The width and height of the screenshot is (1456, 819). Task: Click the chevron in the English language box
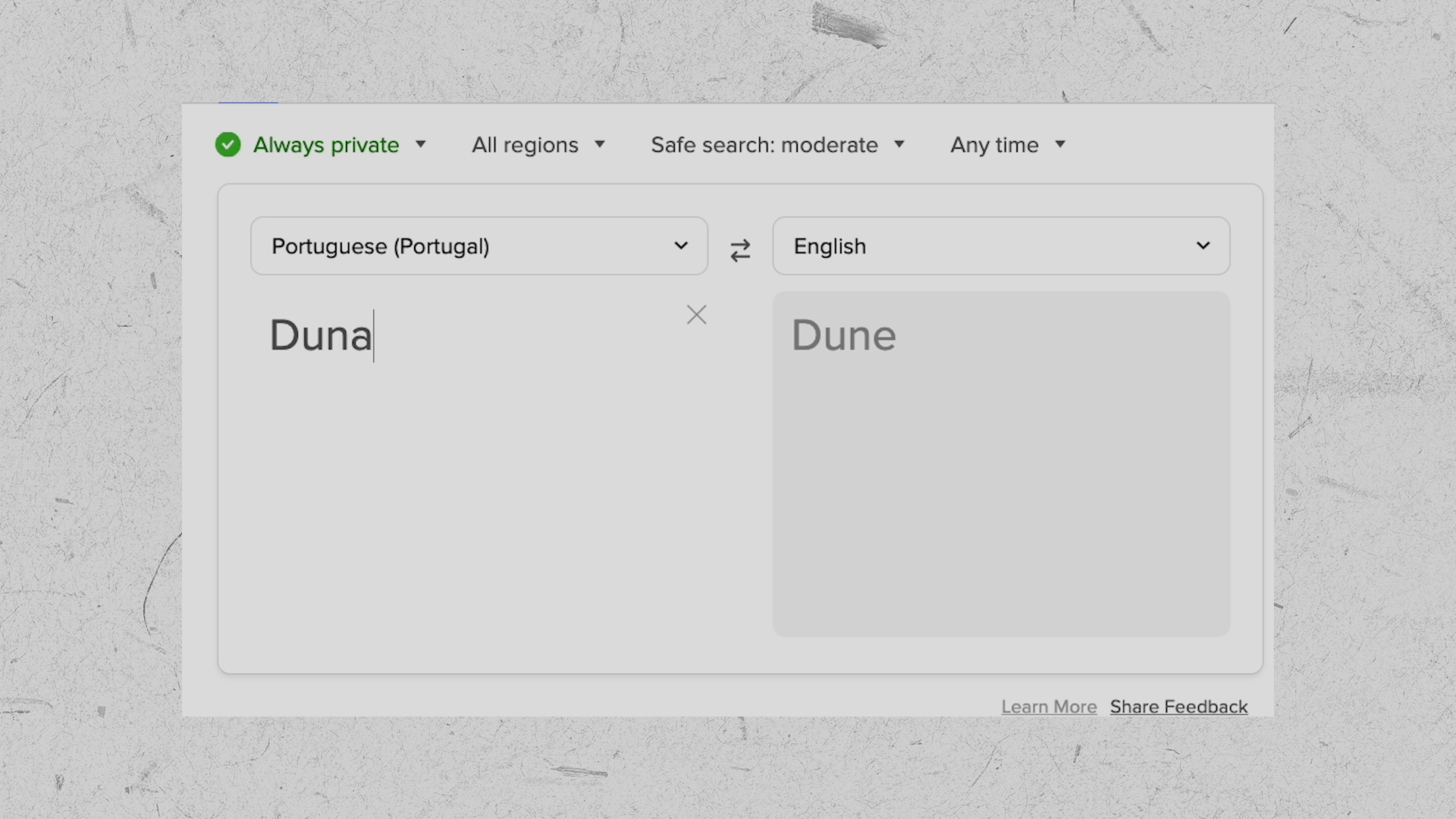(1203, 246)
